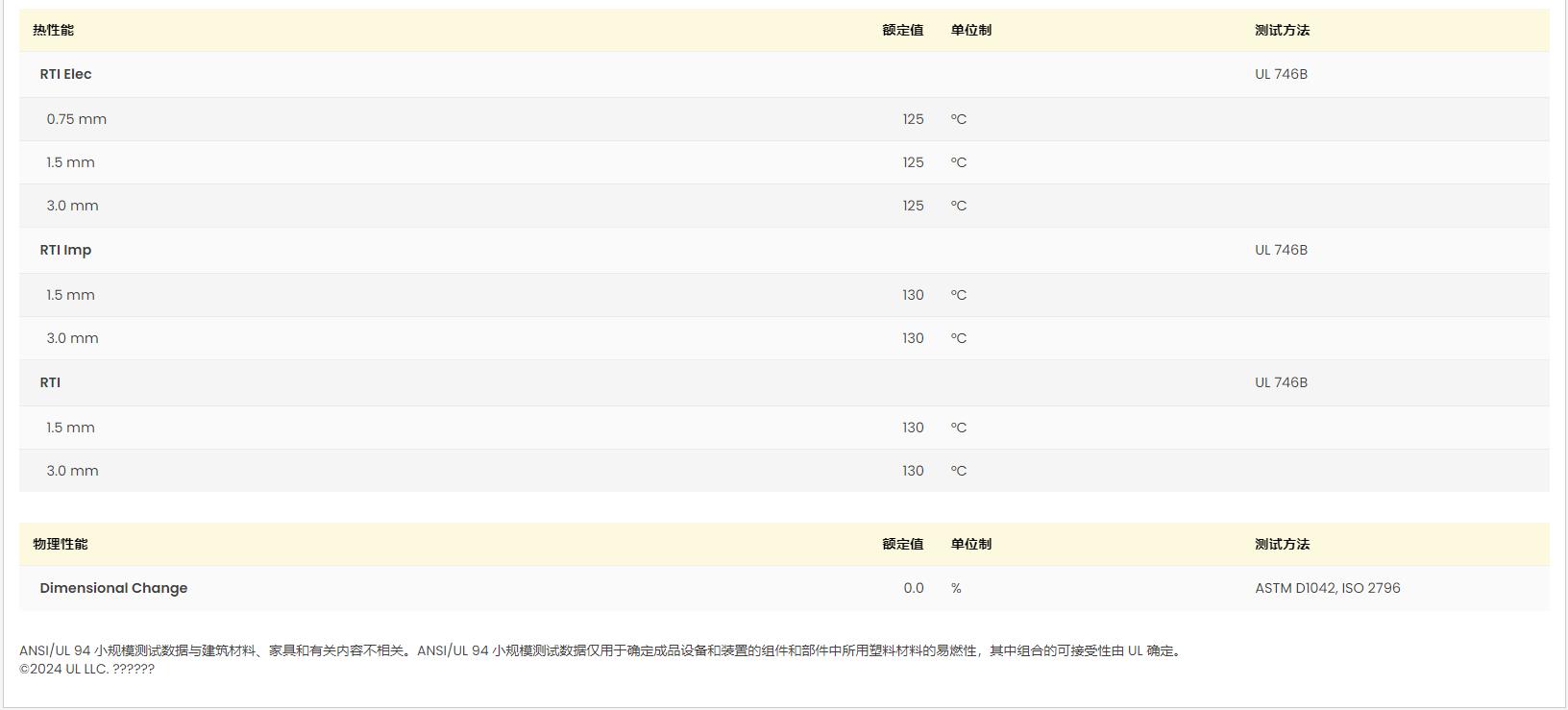Click the % unit for Dimensional Change

coord(956,588)
